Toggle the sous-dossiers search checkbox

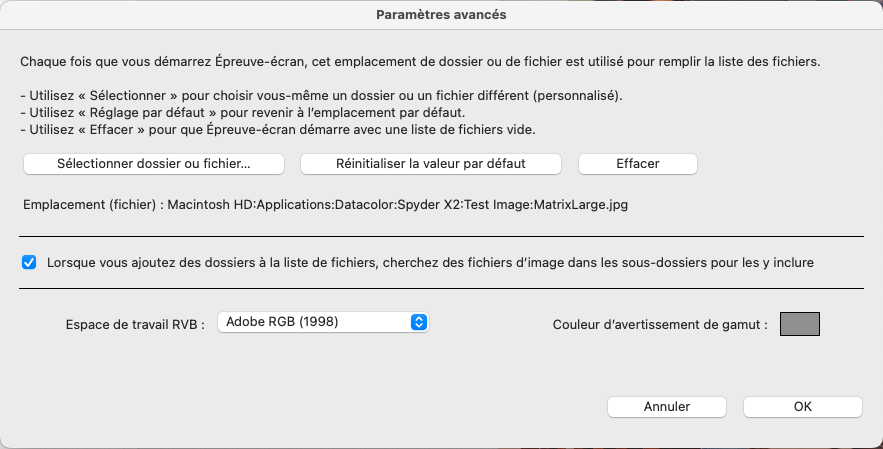pyautogui.click(x=29, y=263)
